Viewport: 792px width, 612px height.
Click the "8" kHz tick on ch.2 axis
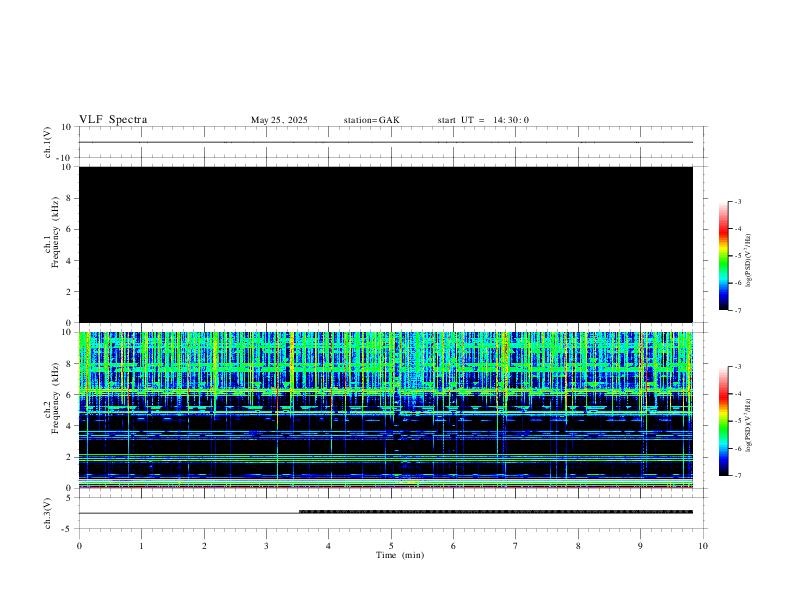[x=70, y=364]
